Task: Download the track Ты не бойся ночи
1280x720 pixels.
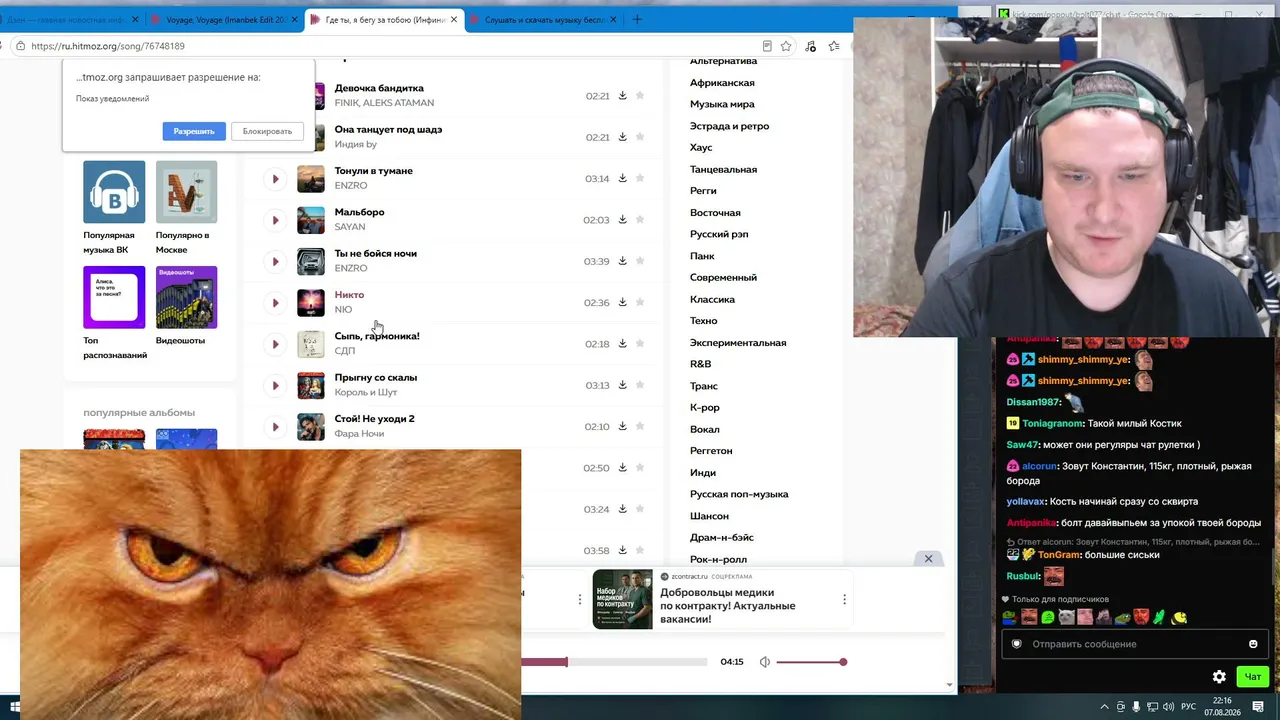Action: pyautogui.click(x=622, y=261)
